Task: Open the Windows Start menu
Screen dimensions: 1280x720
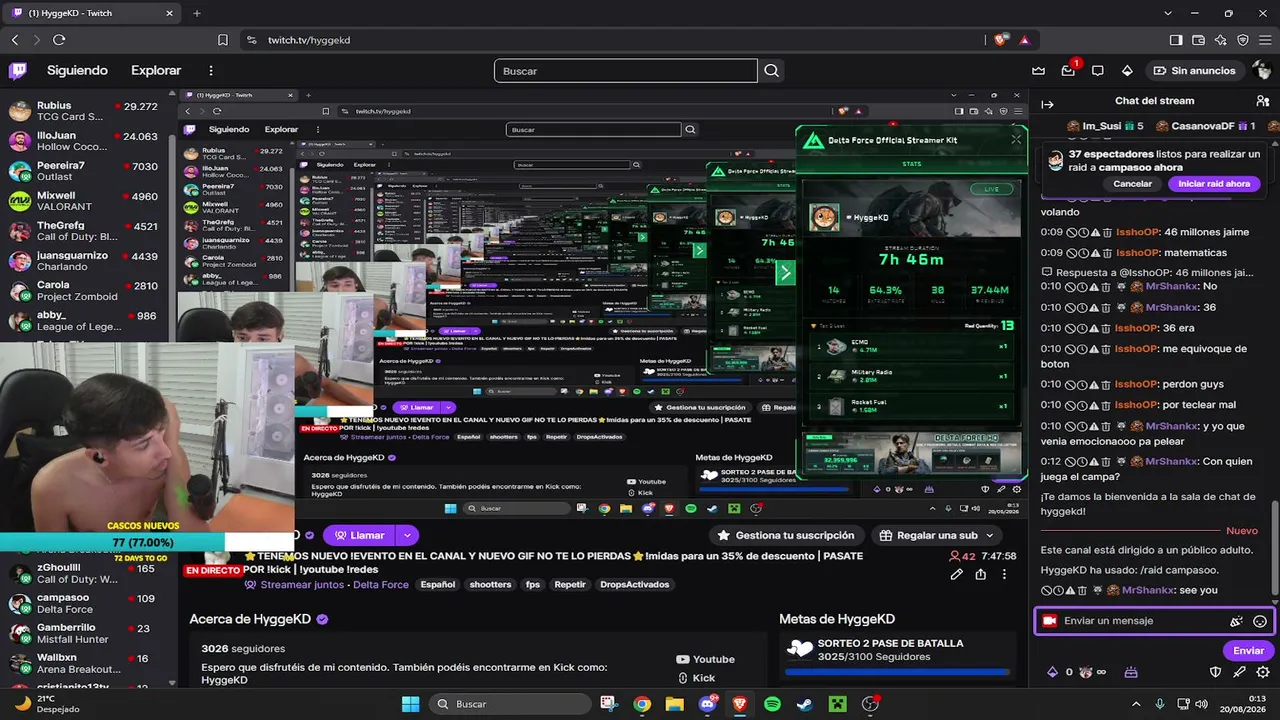Action: 410,704
